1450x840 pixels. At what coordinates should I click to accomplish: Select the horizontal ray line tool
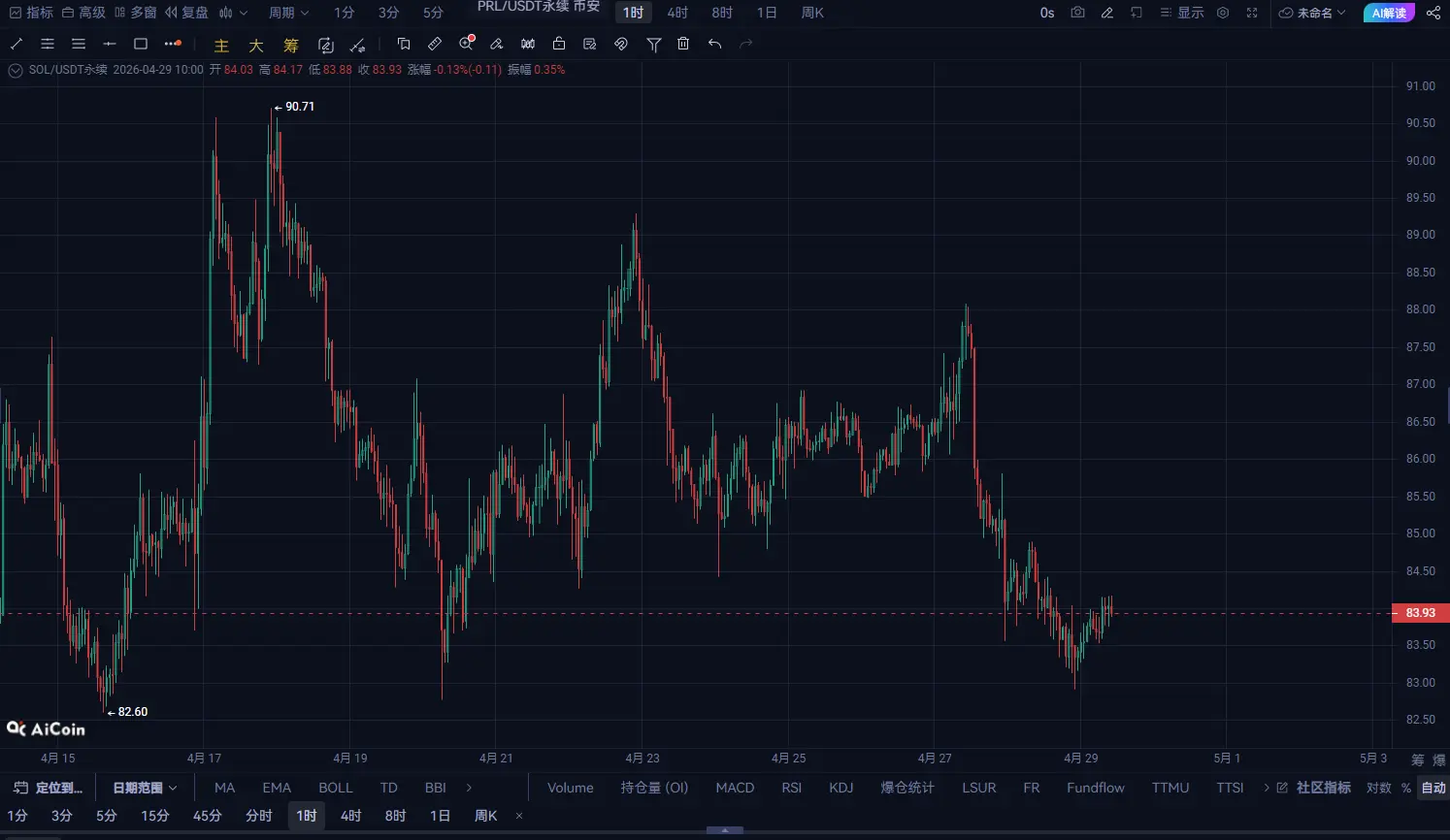pos(110,44)
